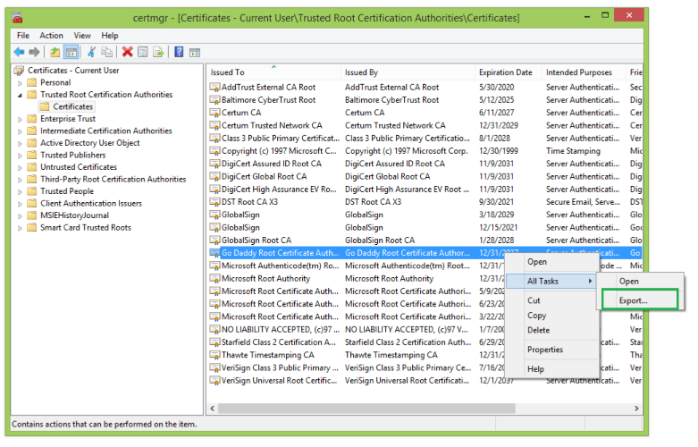Sort by the Intended Purposes column header
Screen dimensions: 698x447
584,72
